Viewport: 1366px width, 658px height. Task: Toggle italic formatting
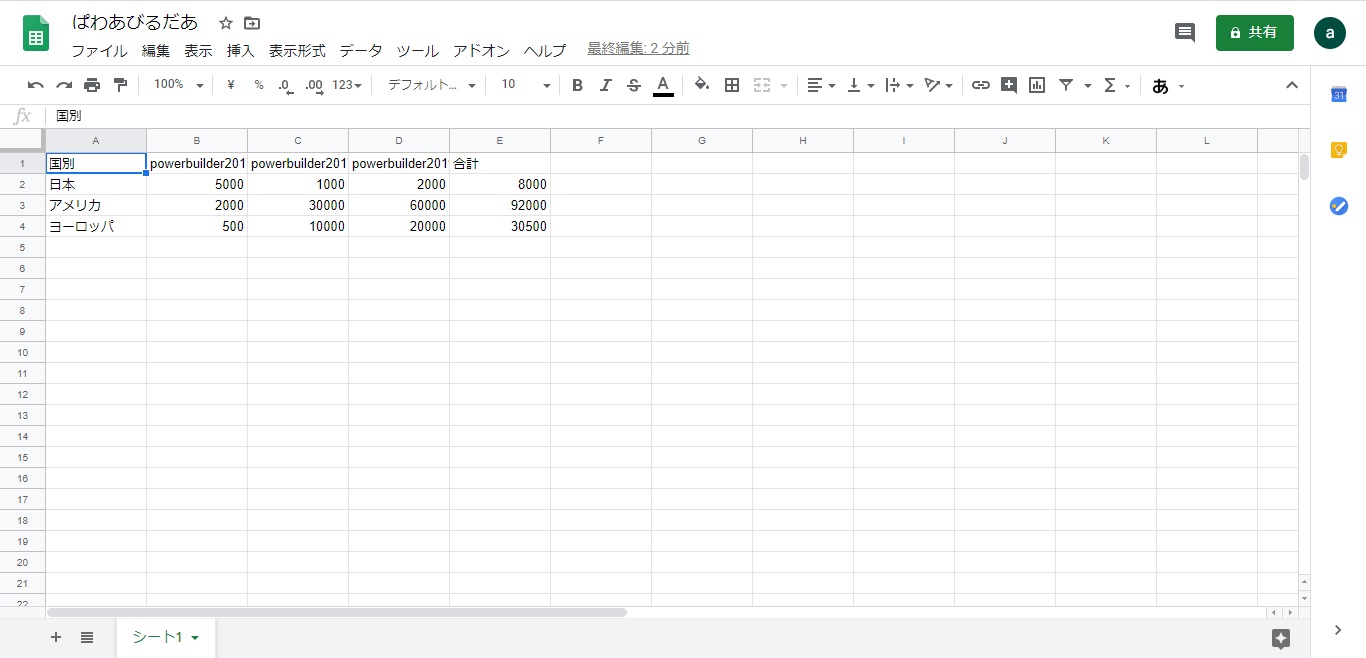click(605, 85)
